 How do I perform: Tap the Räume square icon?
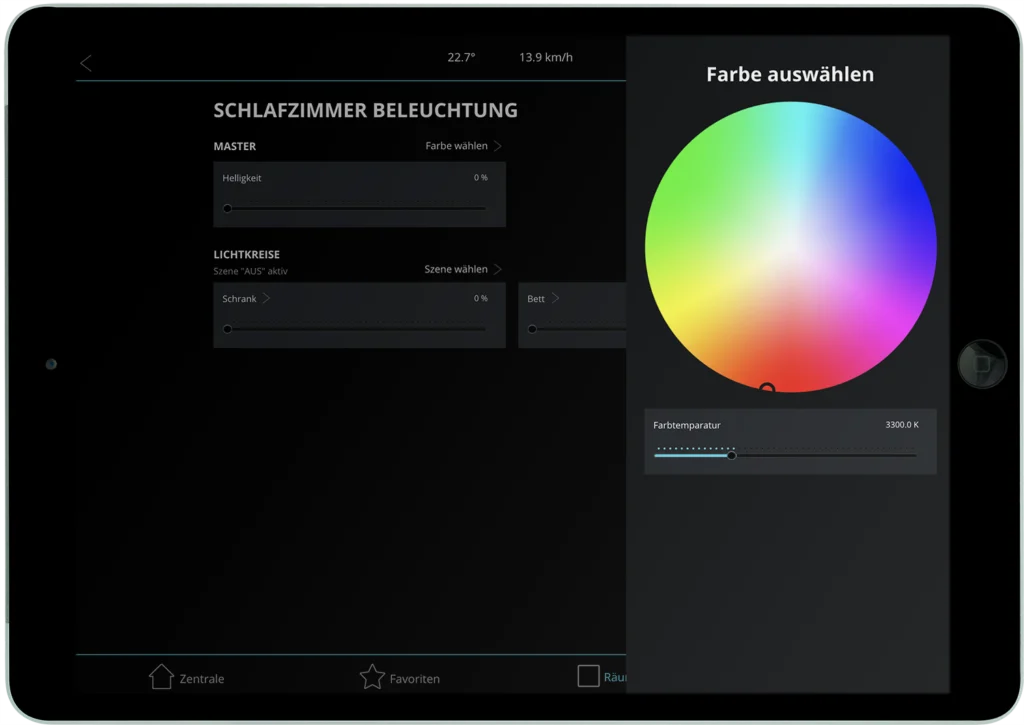click(589, 676)
